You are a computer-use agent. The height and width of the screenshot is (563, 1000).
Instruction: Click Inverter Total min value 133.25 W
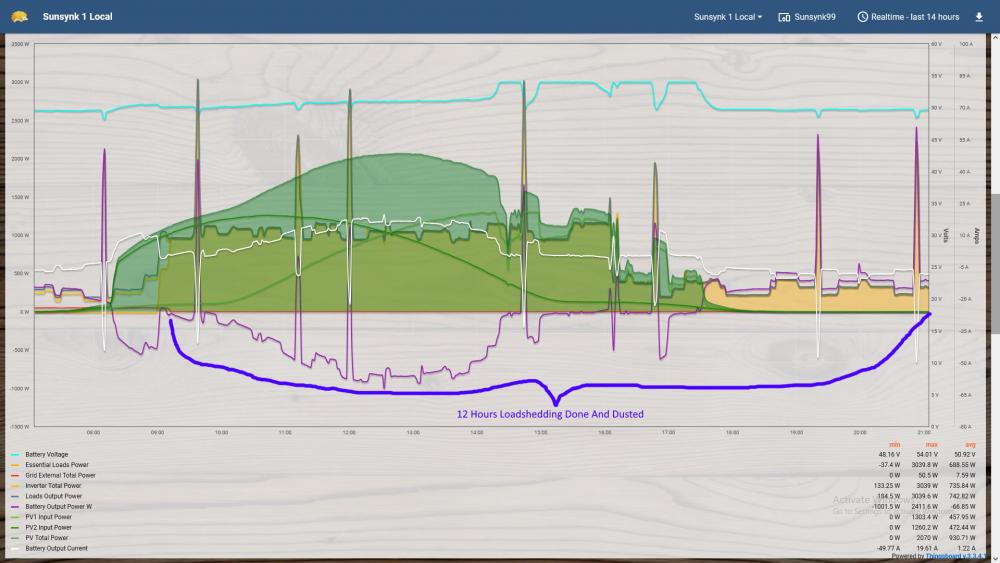[x=887, y=485]
